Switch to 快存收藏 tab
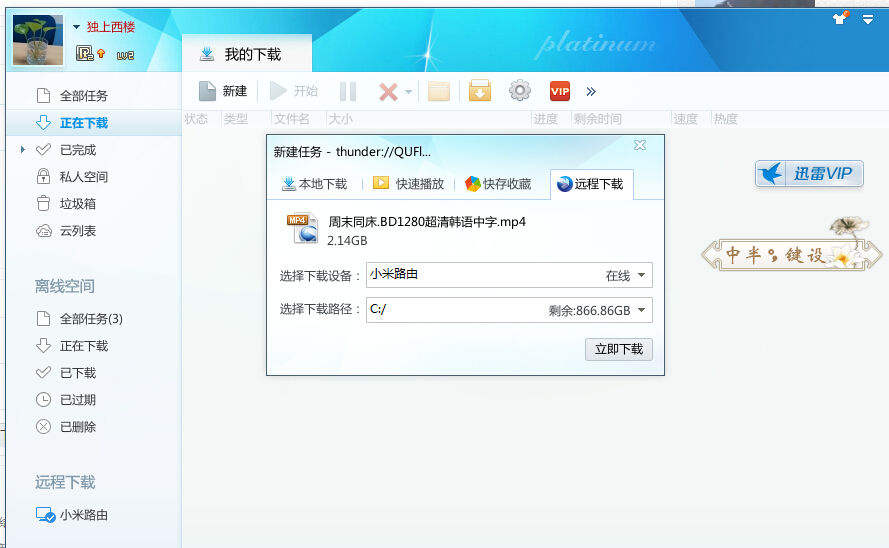 (498, 184)
